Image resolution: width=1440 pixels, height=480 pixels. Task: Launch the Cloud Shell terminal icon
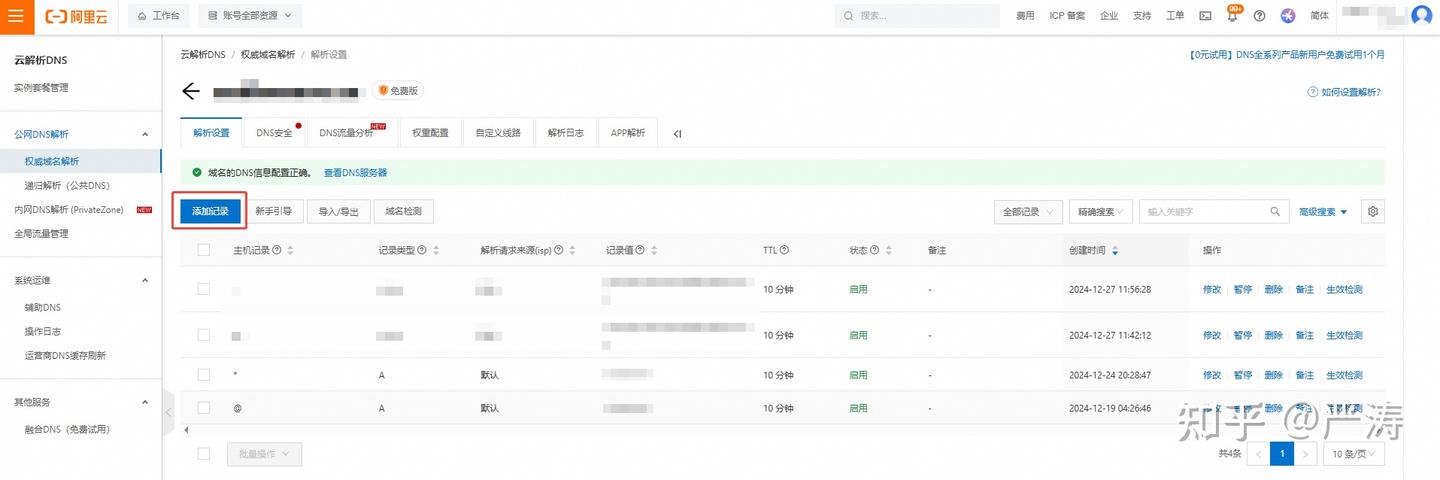point(1206,16)
